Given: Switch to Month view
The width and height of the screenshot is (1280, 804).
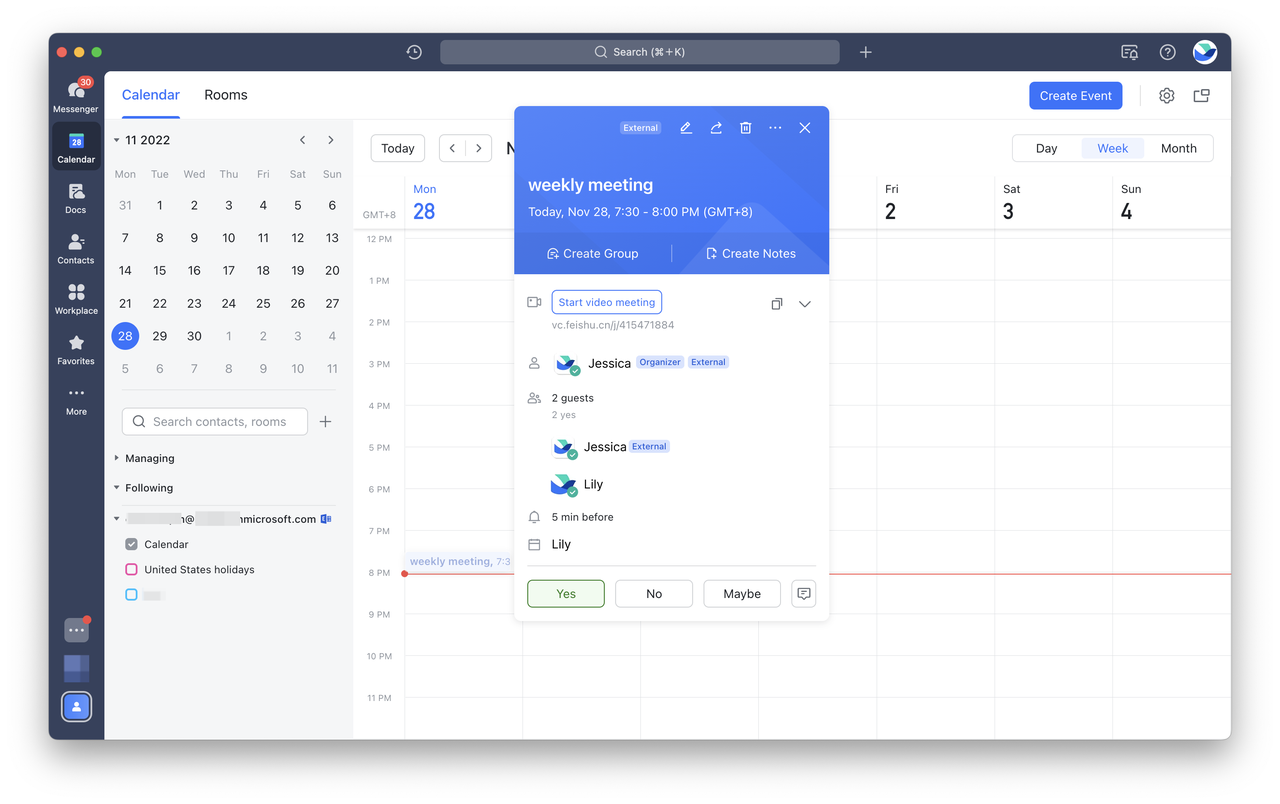Looking at the screenshot, I should pos(1178,148).
